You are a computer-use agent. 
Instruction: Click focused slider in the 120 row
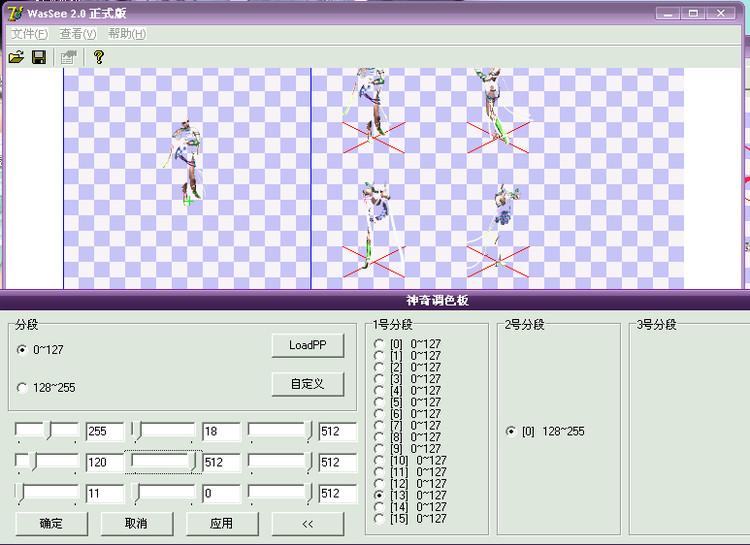[164, 462]
